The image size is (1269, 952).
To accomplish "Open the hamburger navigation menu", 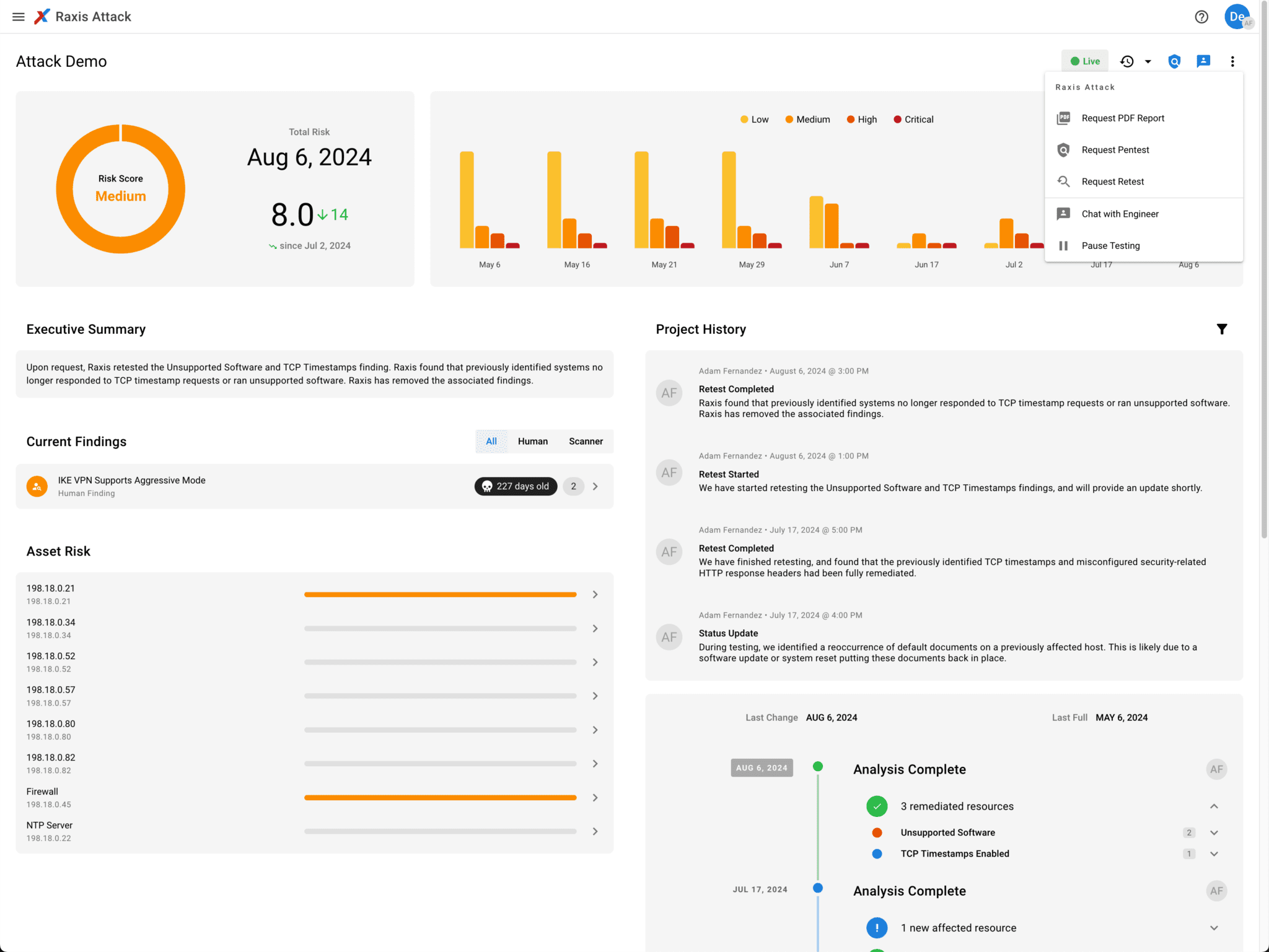I will (x=19, y=17).
